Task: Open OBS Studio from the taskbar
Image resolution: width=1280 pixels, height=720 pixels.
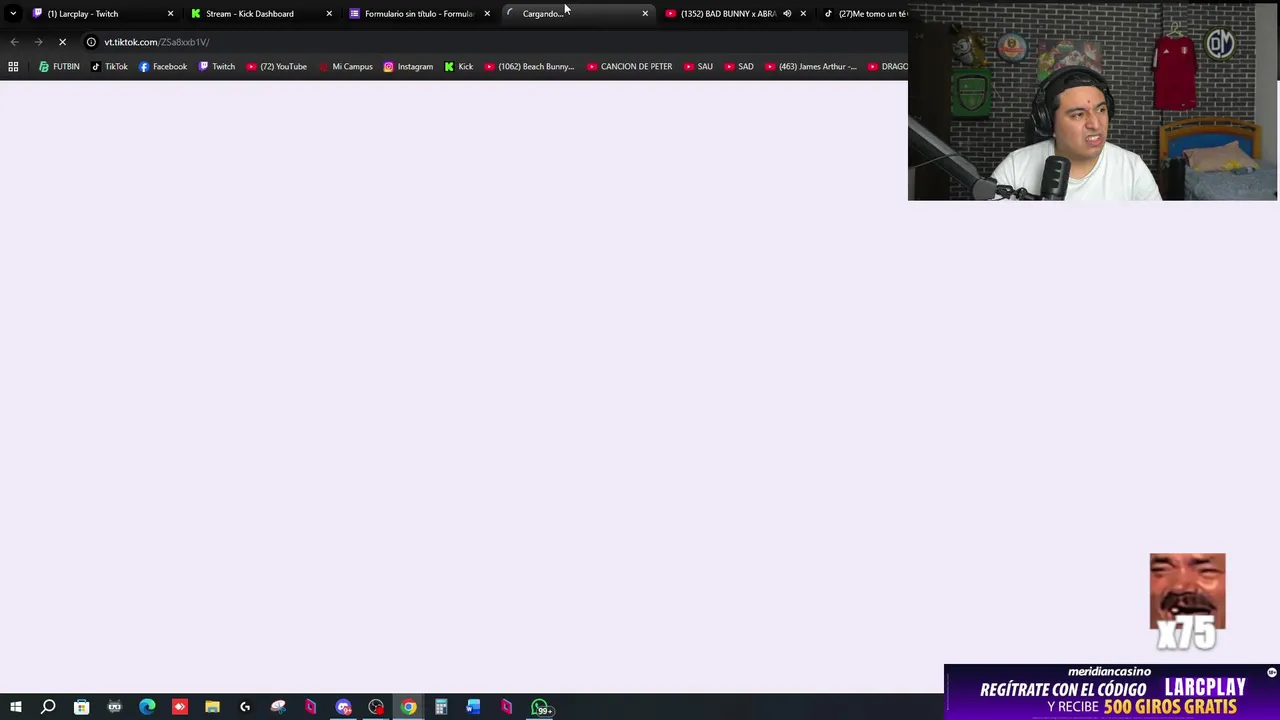Action: (x=376, y=707)
